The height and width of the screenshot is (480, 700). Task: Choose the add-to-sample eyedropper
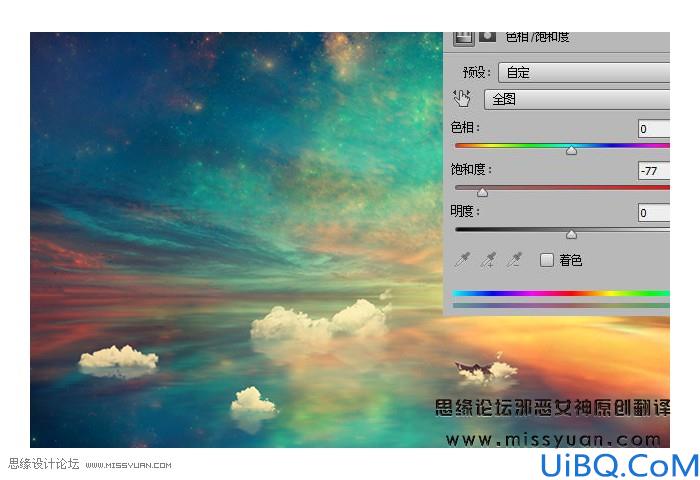(488, 259)
